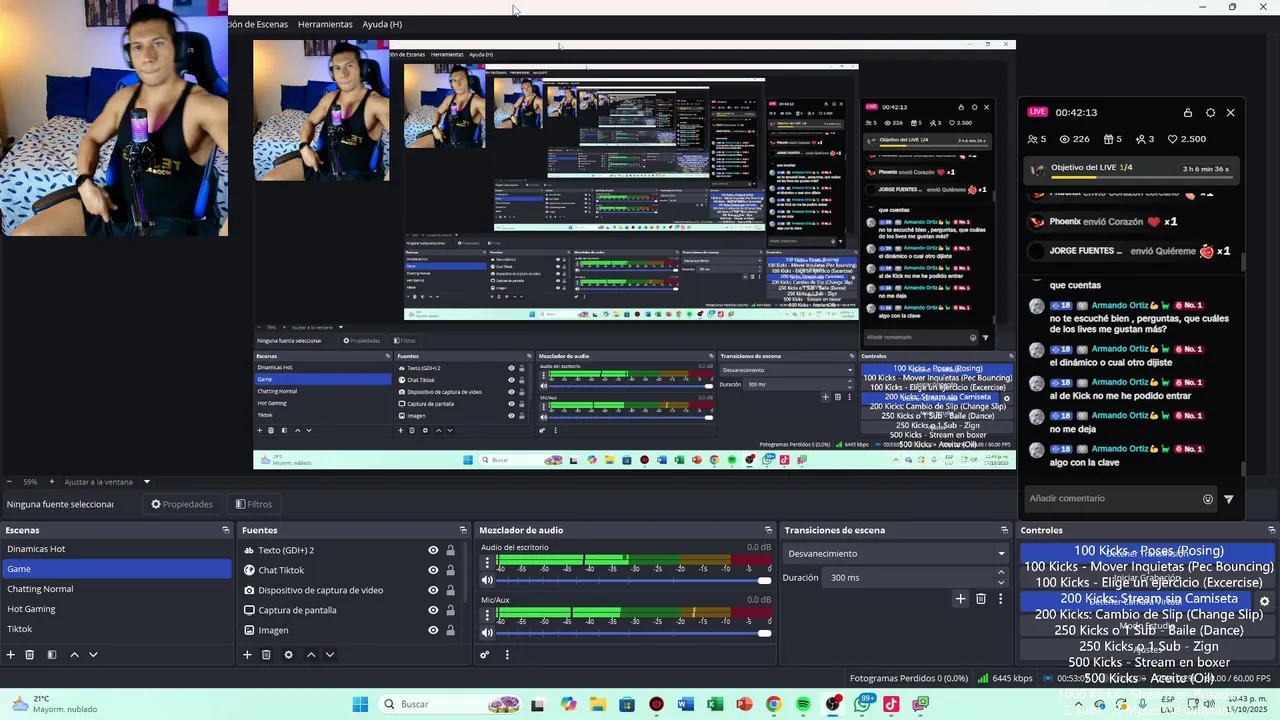
Task: Select the Tiktok scene
Action: pyautogui.click(x=116, y=629)
